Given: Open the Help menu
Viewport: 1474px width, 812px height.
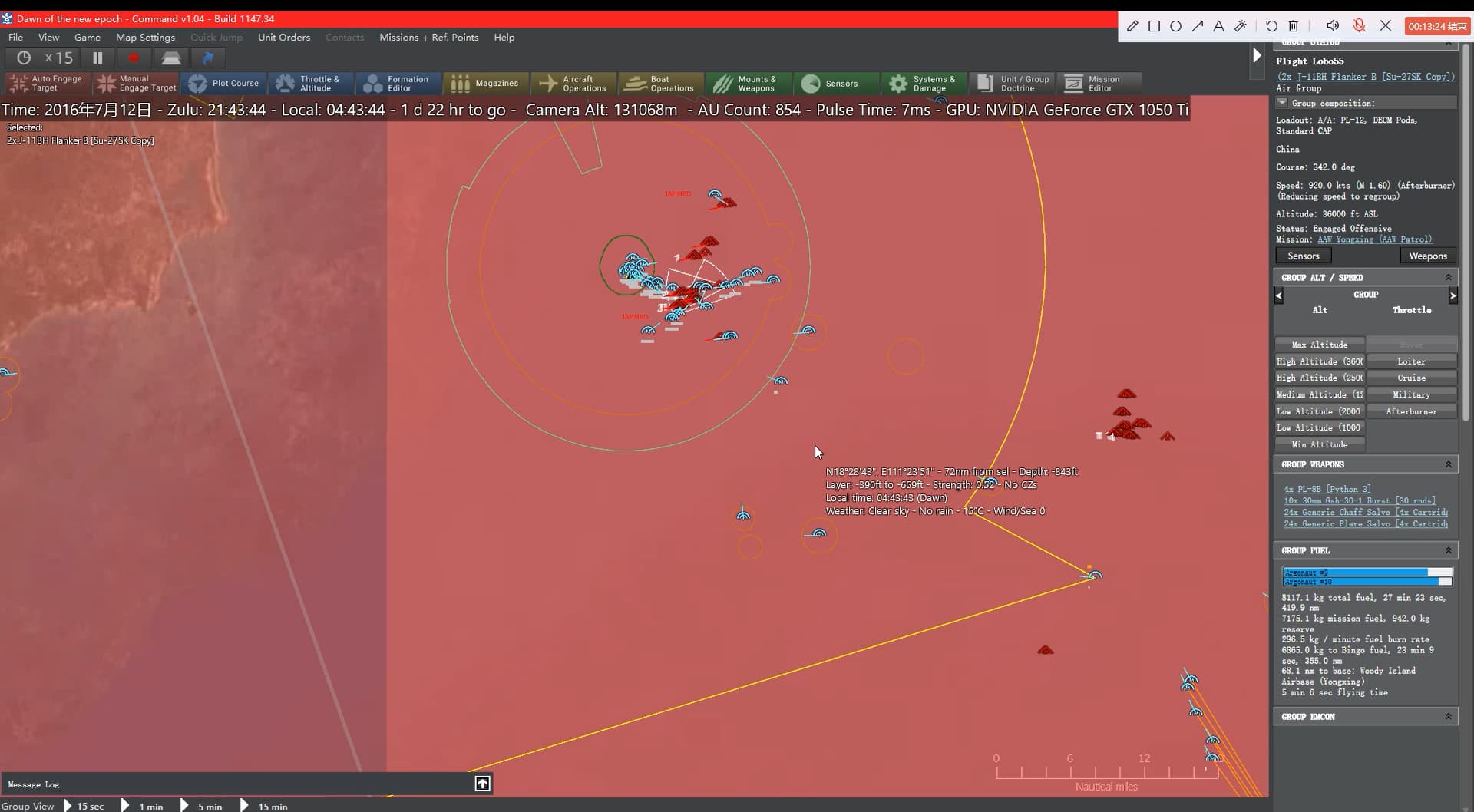Looking at the screenshot, I should point(504,37).
